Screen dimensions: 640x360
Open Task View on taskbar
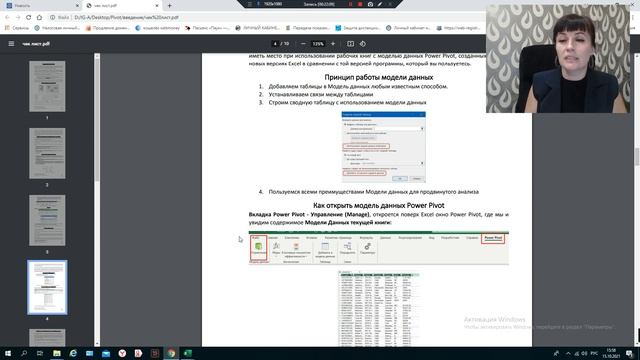pos(40,353)
